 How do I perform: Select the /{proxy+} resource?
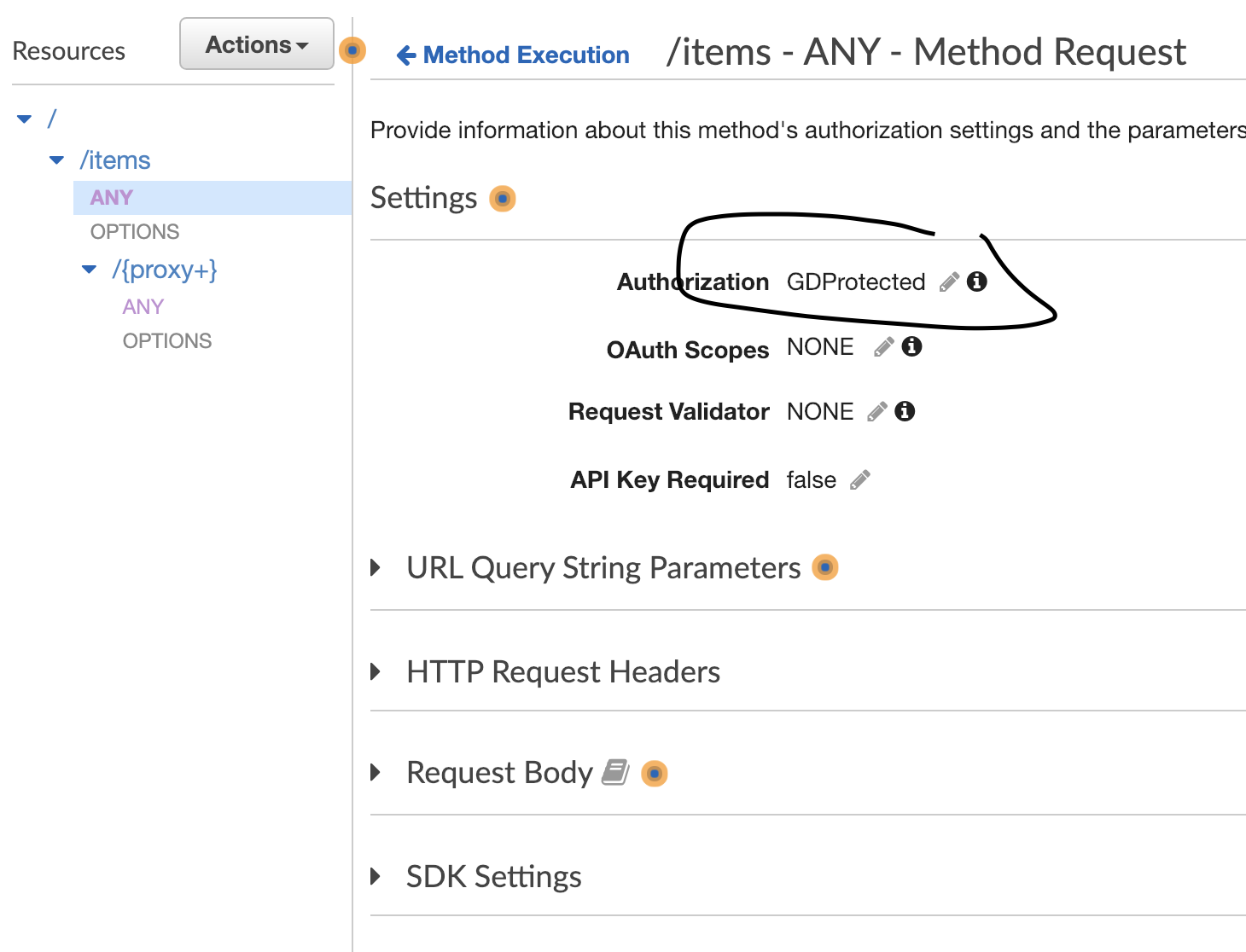(165, 270)
